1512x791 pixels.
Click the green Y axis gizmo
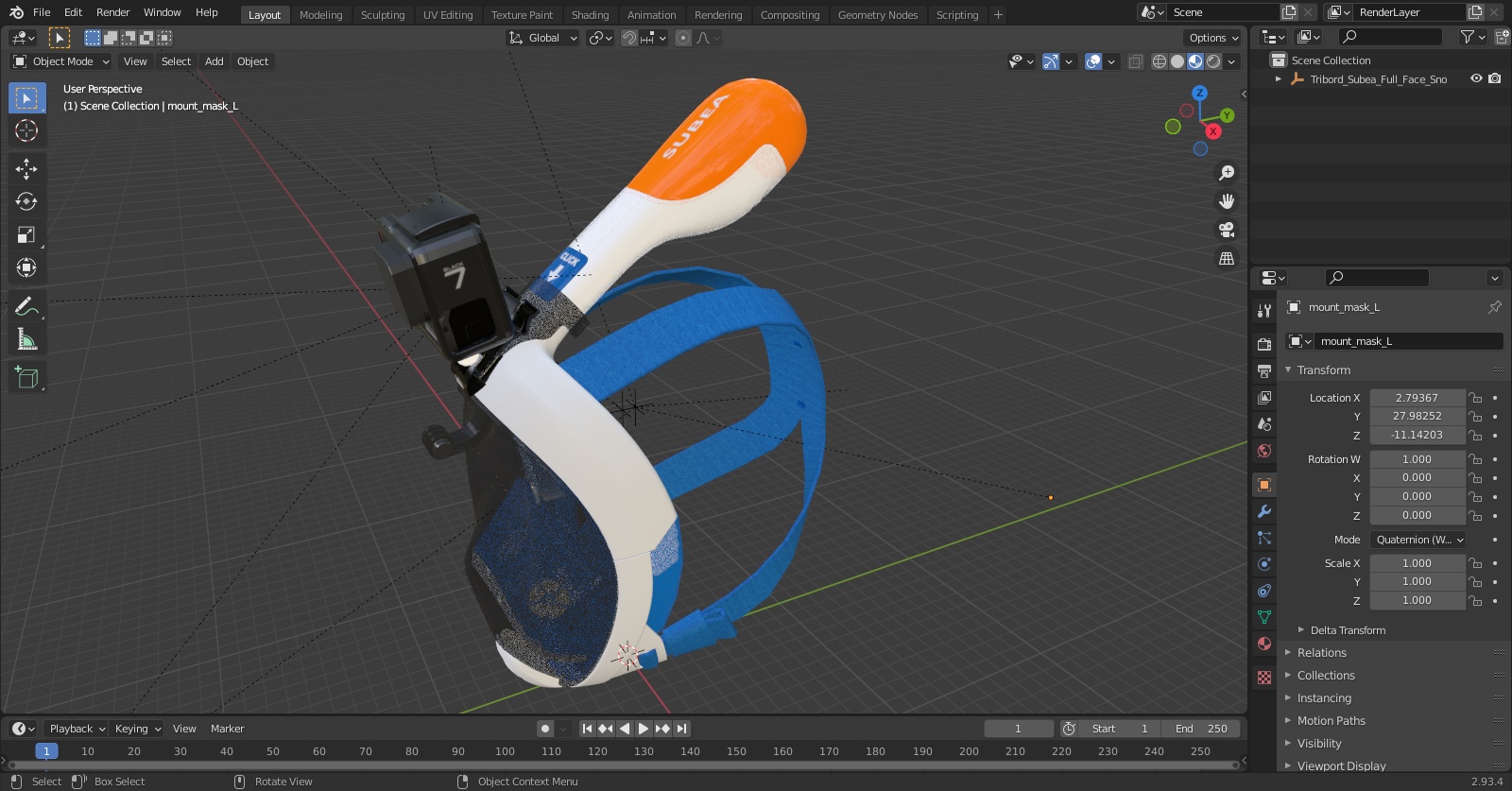1227,115
